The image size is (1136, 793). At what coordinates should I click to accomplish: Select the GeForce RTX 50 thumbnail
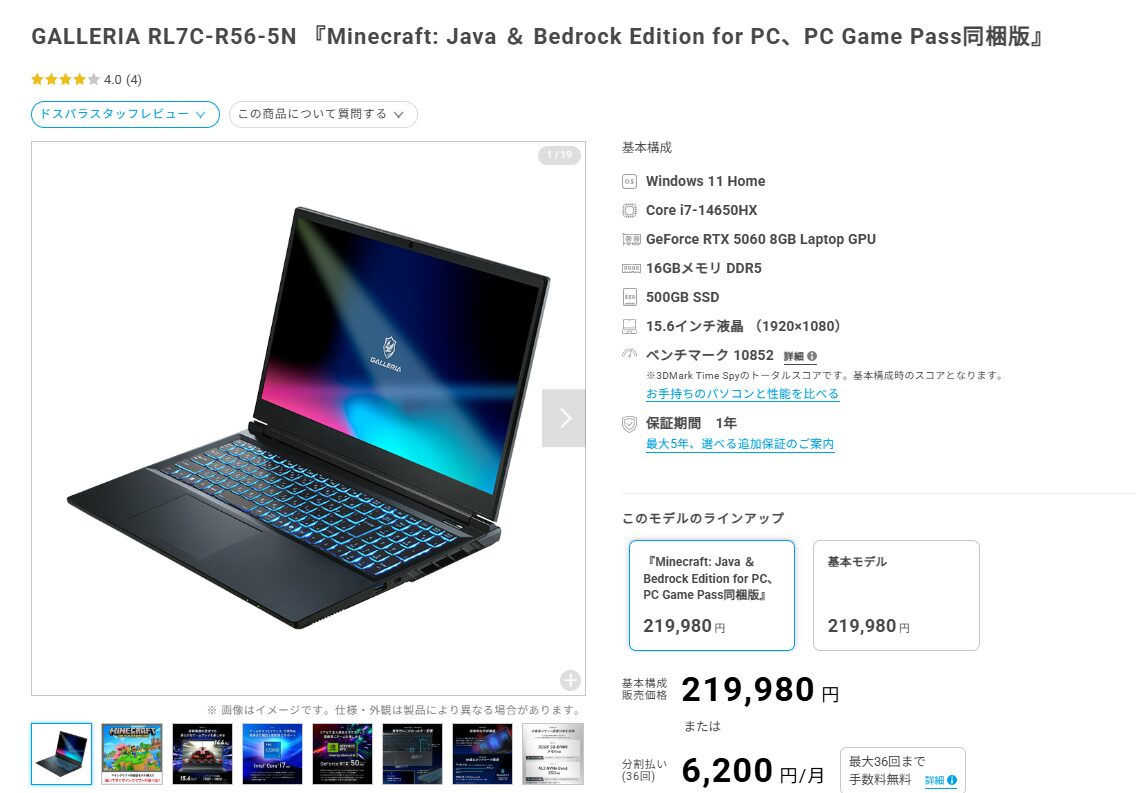[342, 754]
